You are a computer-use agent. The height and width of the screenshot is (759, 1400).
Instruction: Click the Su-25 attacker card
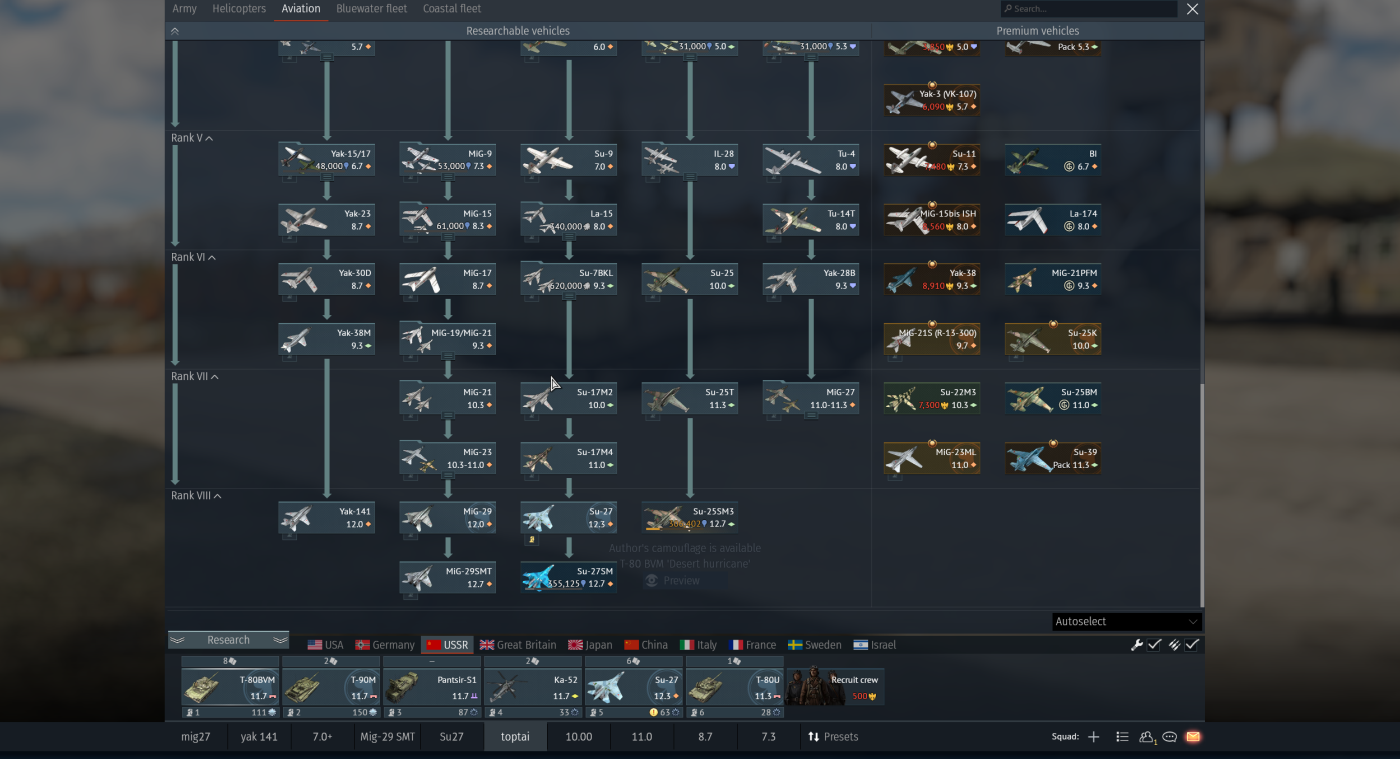click(690, 279)
